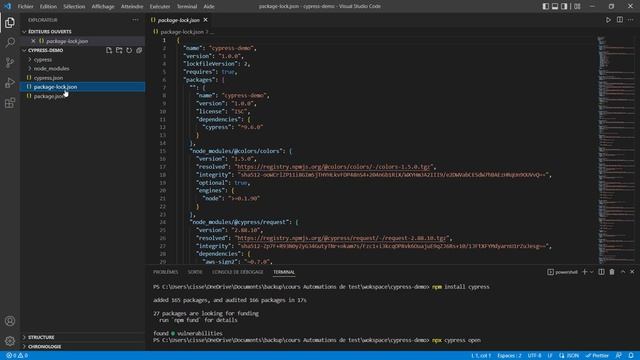Open the Explorer view in activity bar
Screen dimensions: 640x360
coord(10,22)
